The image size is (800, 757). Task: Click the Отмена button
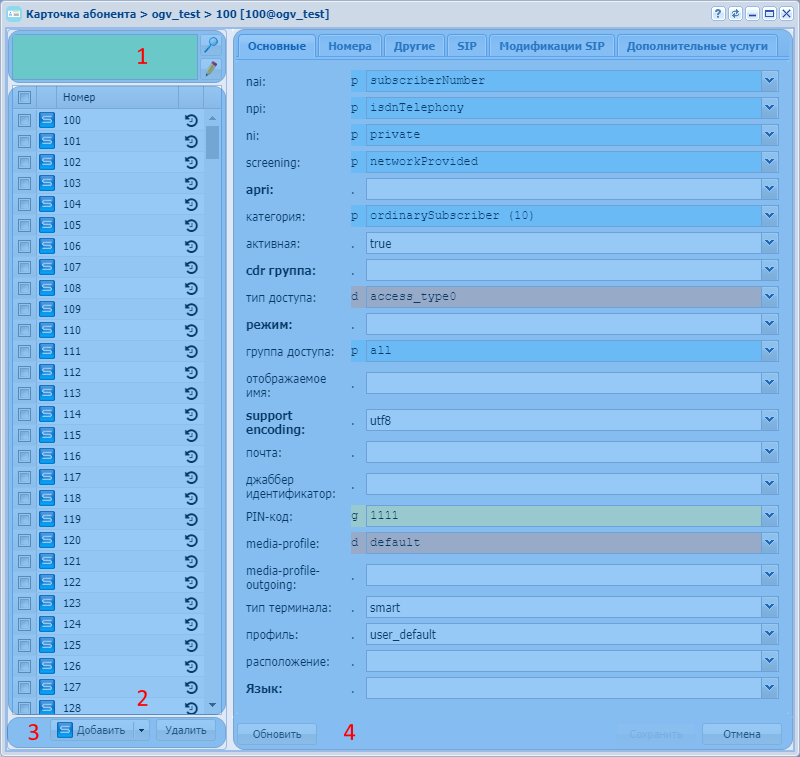click(x=741, y=734)
